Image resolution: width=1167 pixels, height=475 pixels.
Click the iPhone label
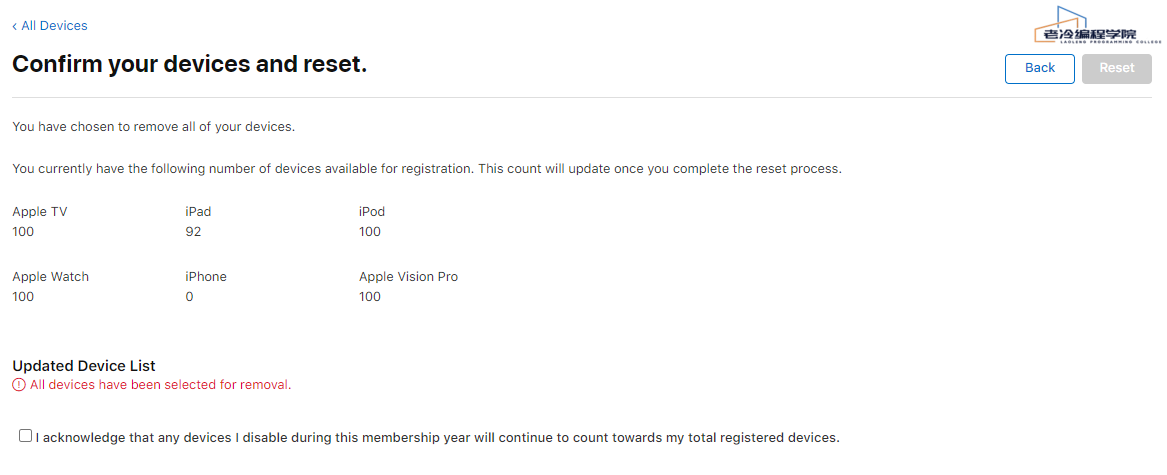pos(206,277)
